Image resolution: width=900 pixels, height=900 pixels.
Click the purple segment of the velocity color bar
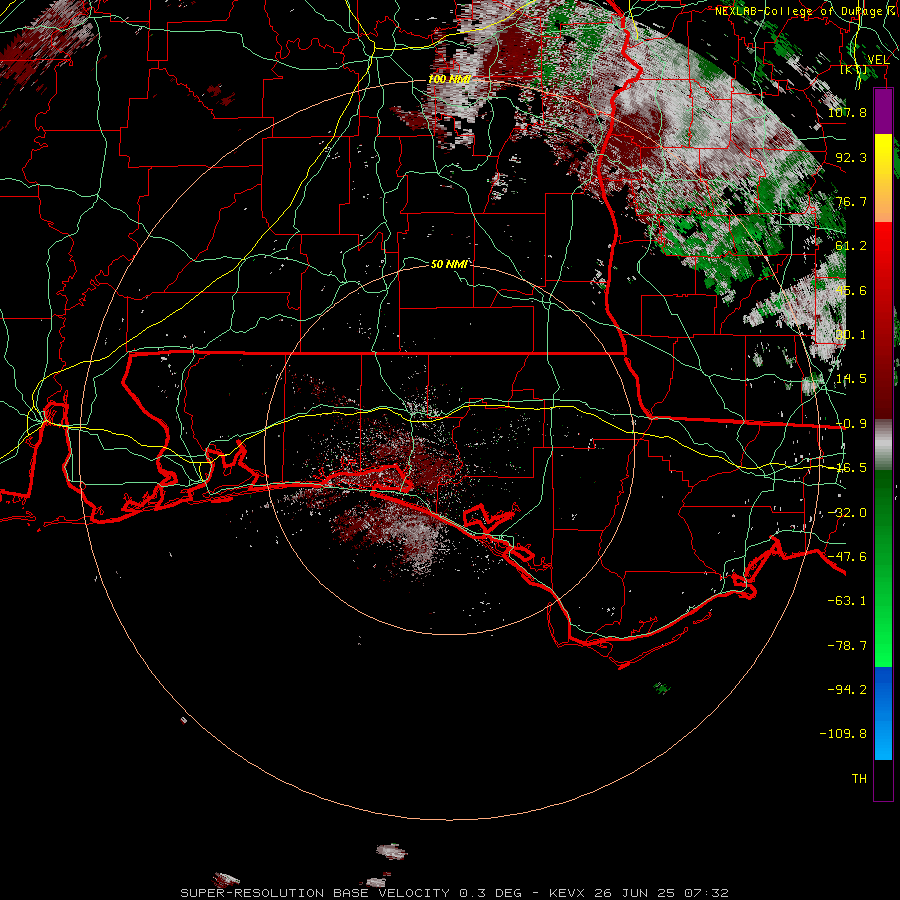[x=883, y=111]
